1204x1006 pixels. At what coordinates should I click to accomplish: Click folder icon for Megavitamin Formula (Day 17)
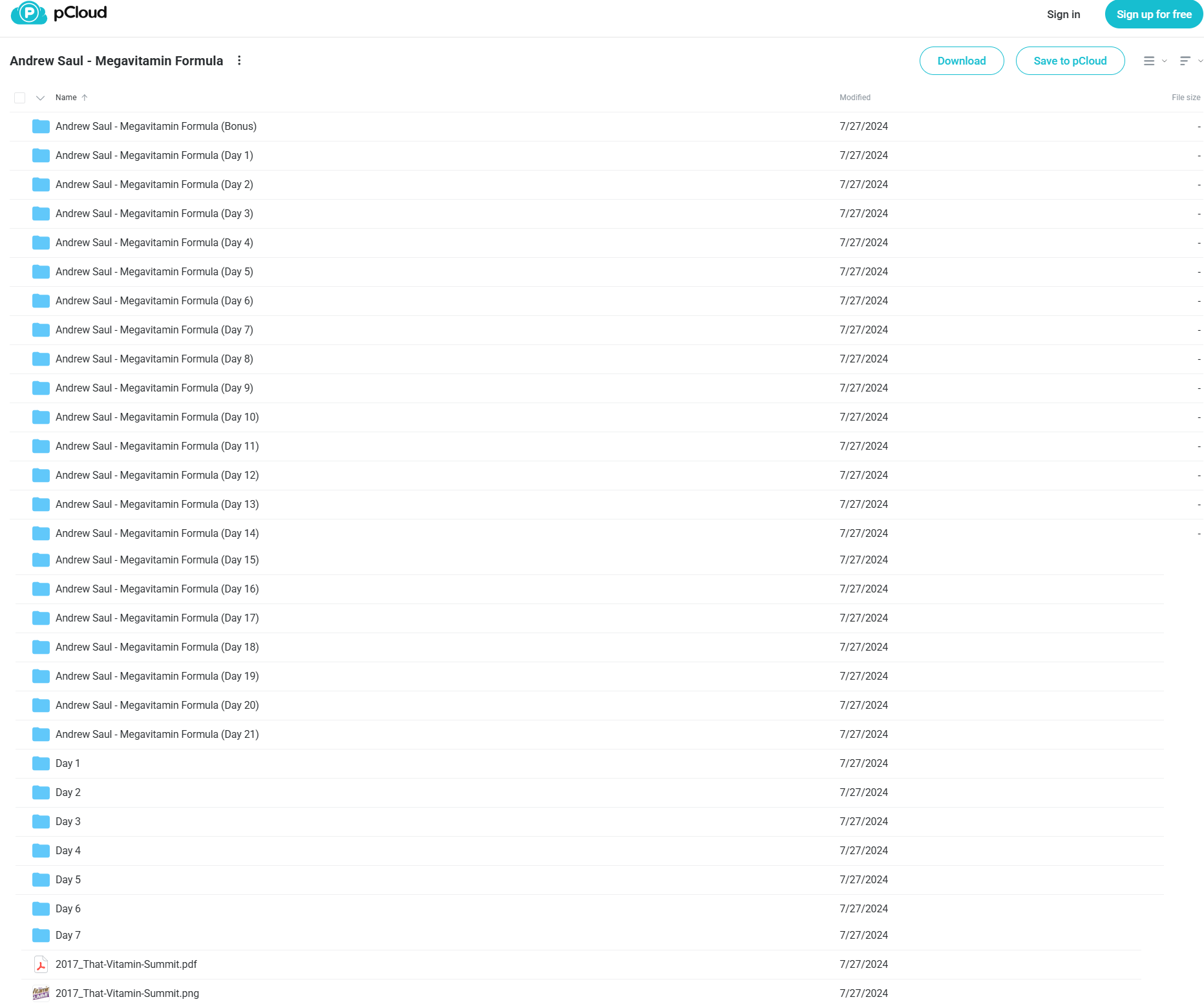point(41,618)
